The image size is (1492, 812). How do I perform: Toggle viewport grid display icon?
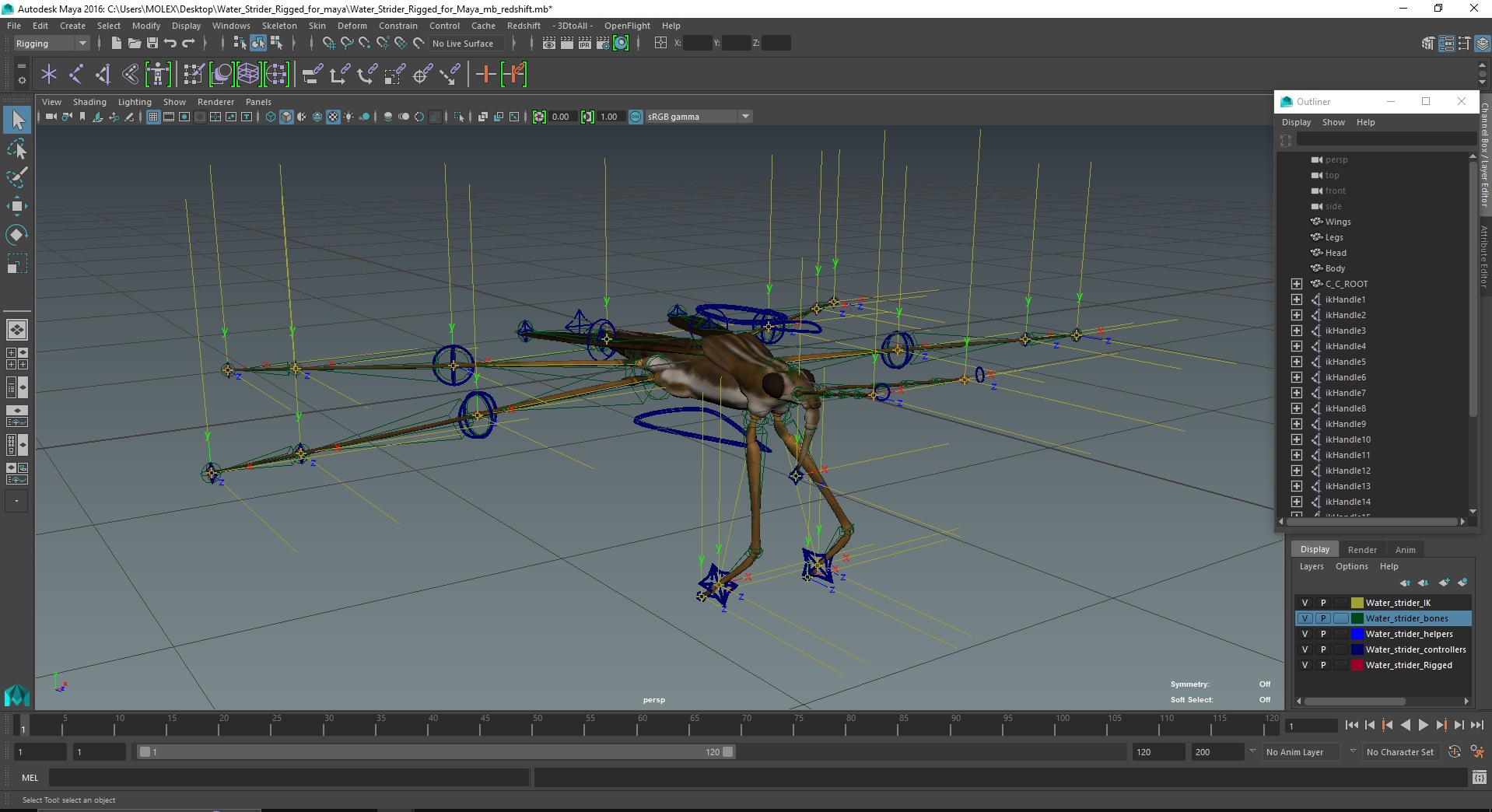coord(153,117)
